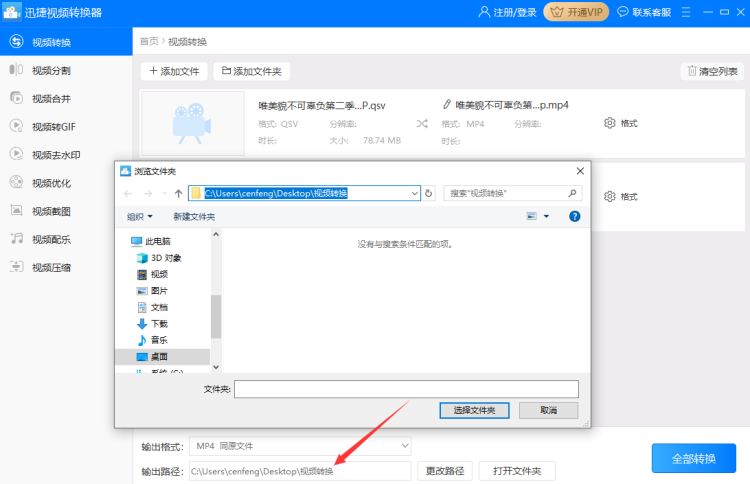Click navigation tree scrollbar down arrow

[216, 367]
